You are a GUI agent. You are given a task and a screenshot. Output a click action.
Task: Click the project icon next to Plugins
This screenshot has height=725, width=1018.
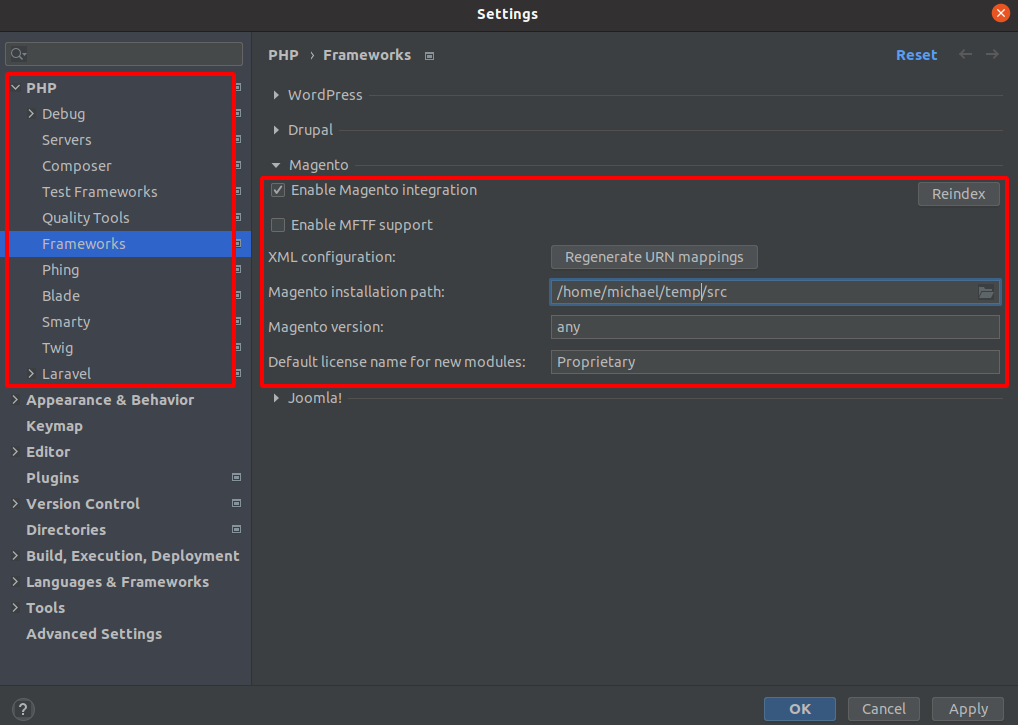(x=236, y=478)
